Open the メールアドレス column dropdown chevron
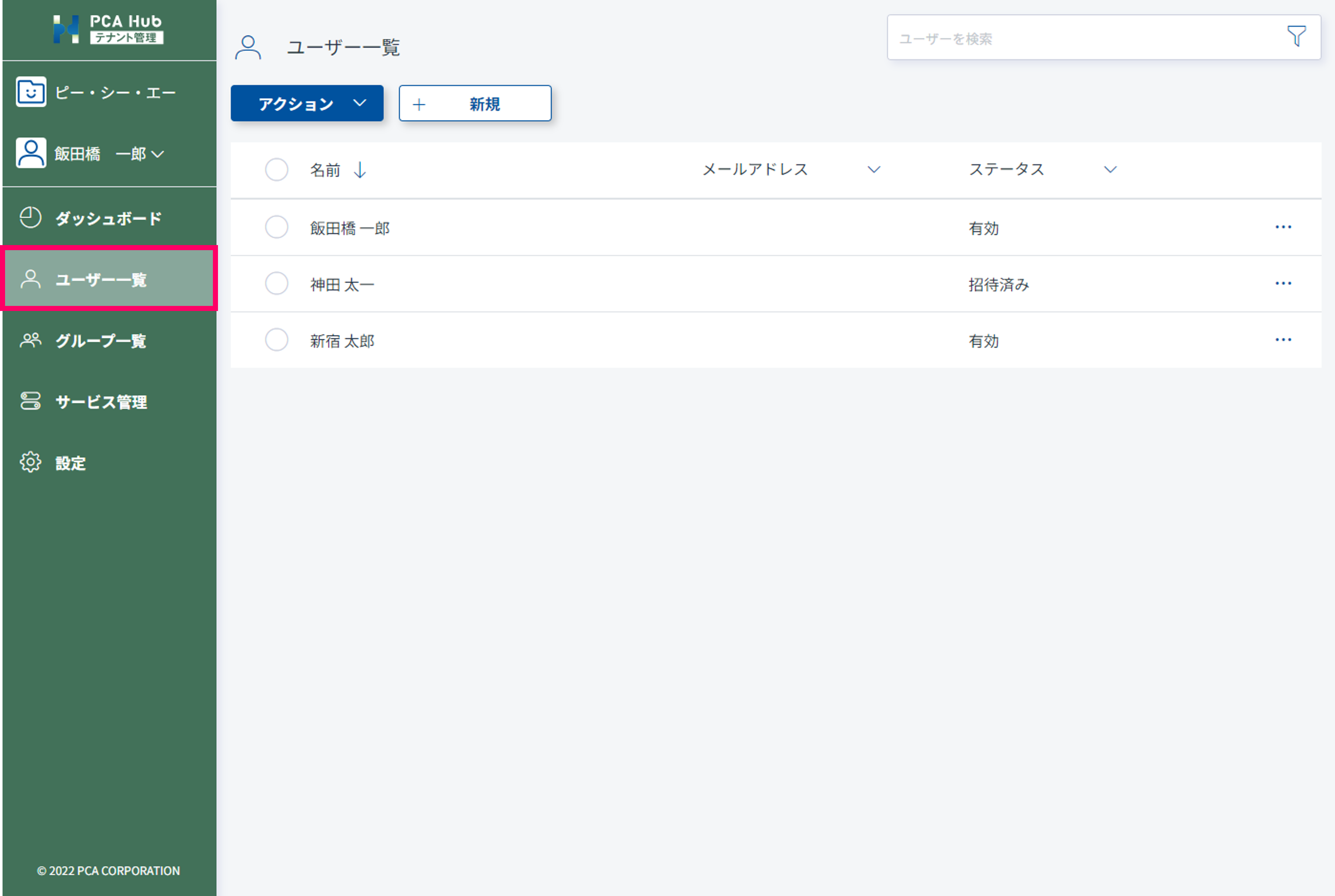The width and height of the screenshot is (1335, 896). point(873,170)
